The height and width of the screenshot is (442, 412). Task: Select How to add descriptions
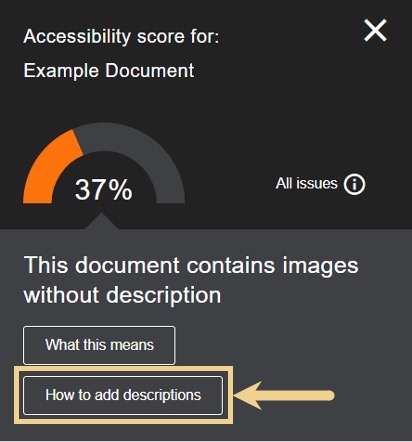point(123,395)
